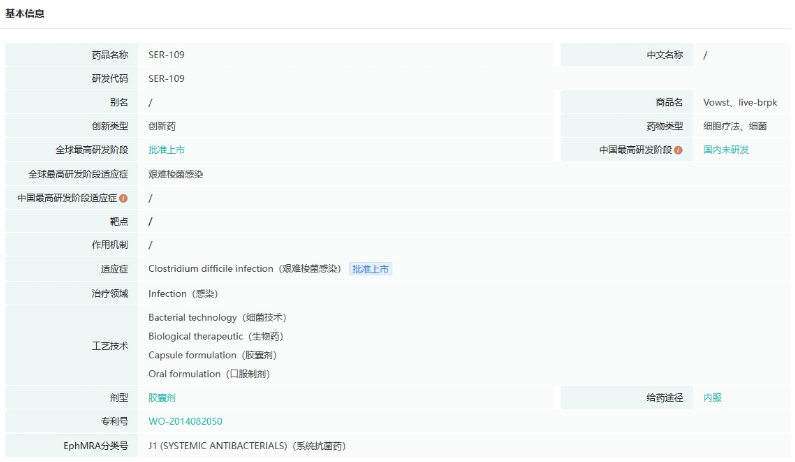The image size is (795, 462).
Task: Click the 工艺技术 field label
Action: coord(110,346)
